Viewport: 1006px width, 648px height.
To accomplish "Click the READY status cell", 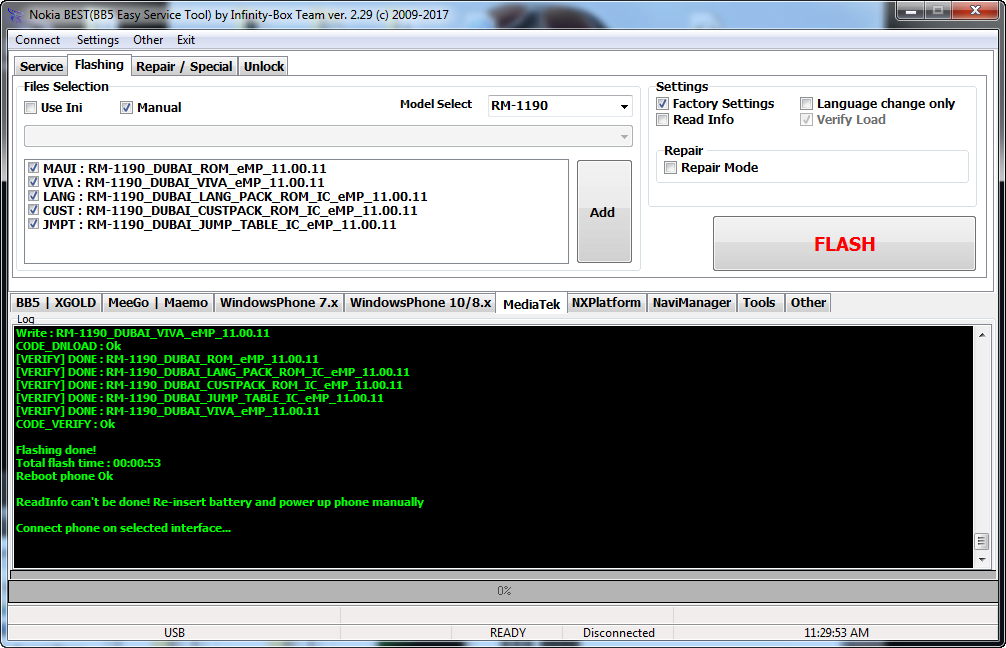I will click(x=507, y=633).
